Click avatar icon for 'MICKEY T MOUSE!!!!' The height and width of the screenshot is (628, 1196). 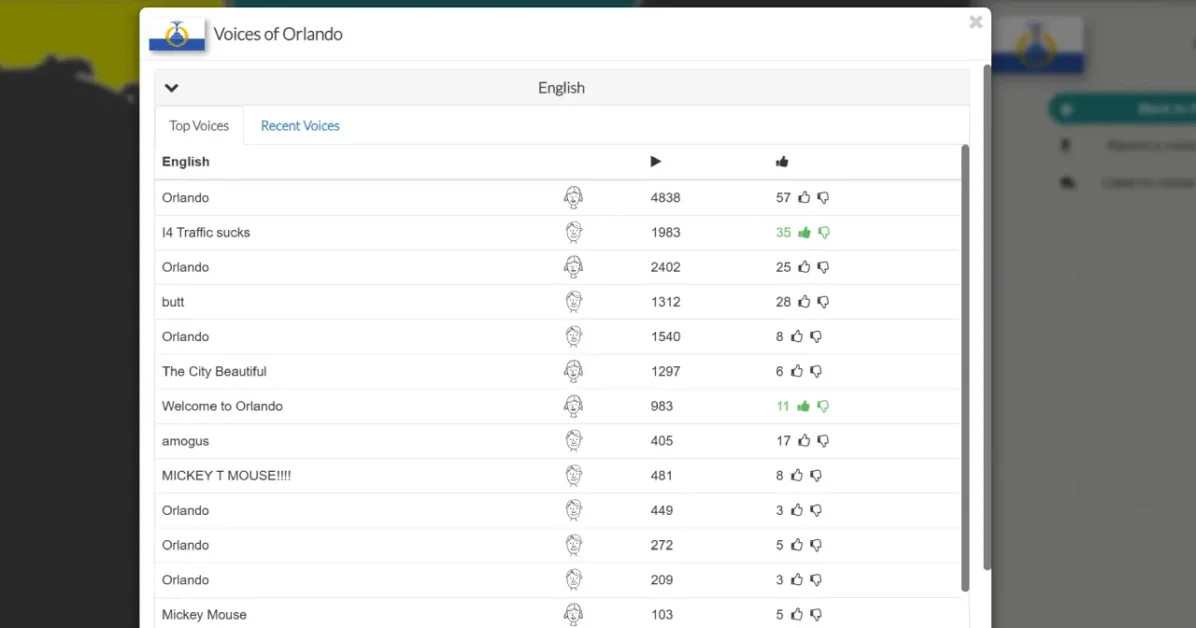pos(573,475)
